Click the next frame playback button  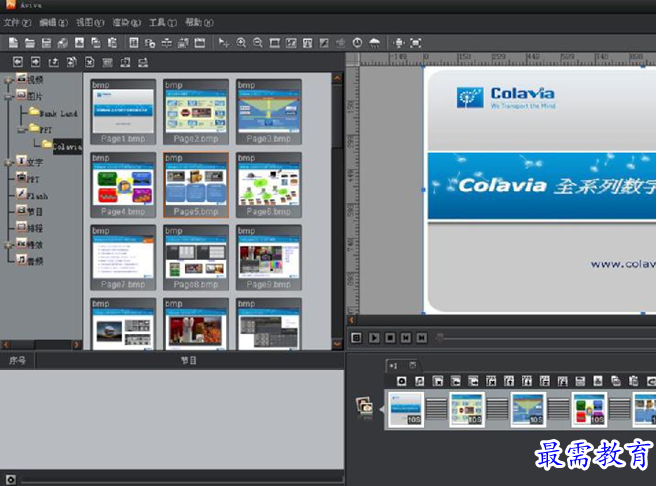[x=422, y=338]
